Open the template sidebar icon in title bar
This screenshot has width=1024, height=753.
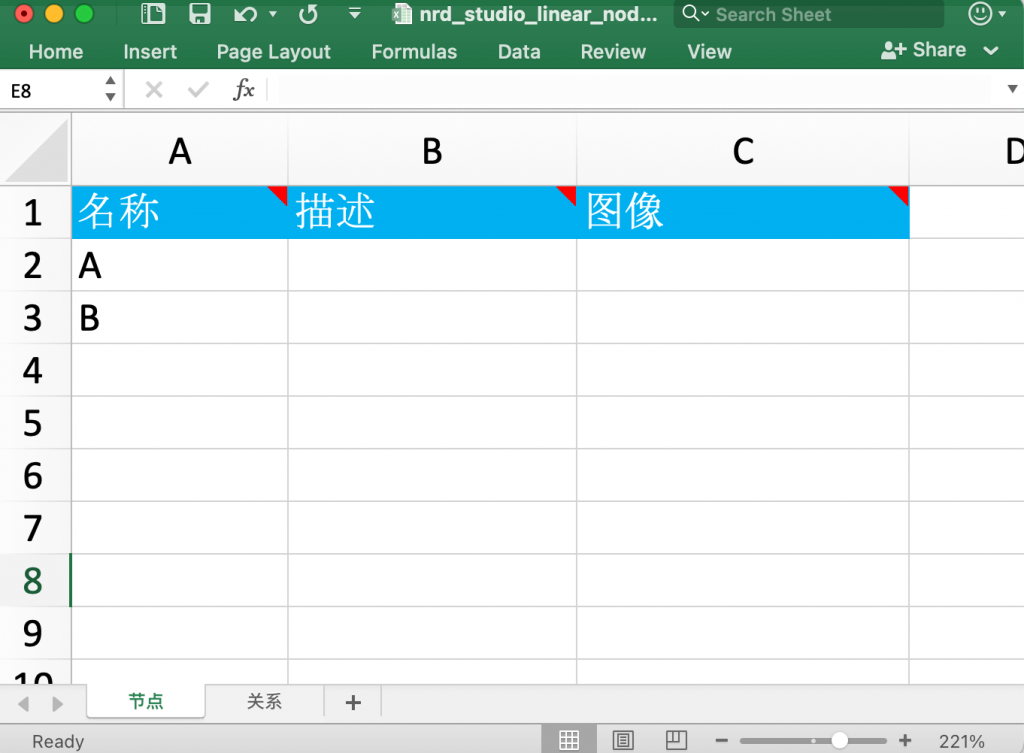pos(153,14)
